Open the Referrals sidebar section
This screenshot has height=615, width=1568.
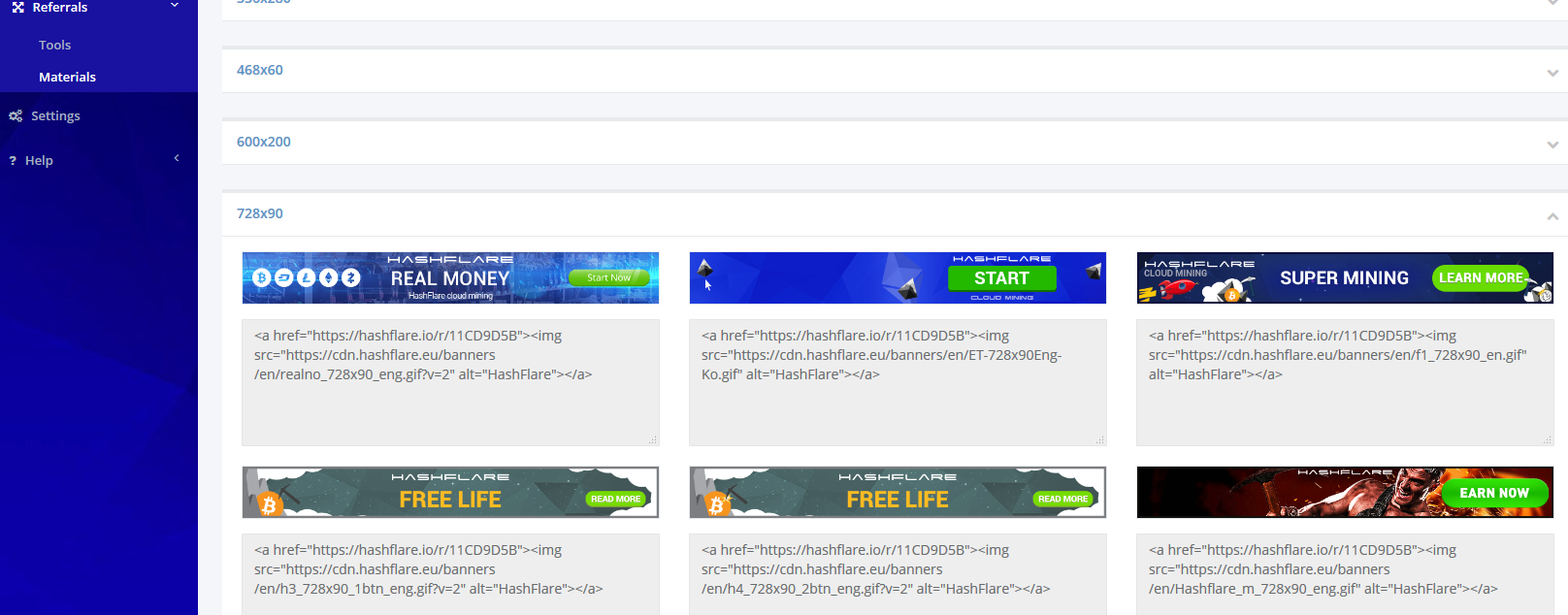click(60, 7)
